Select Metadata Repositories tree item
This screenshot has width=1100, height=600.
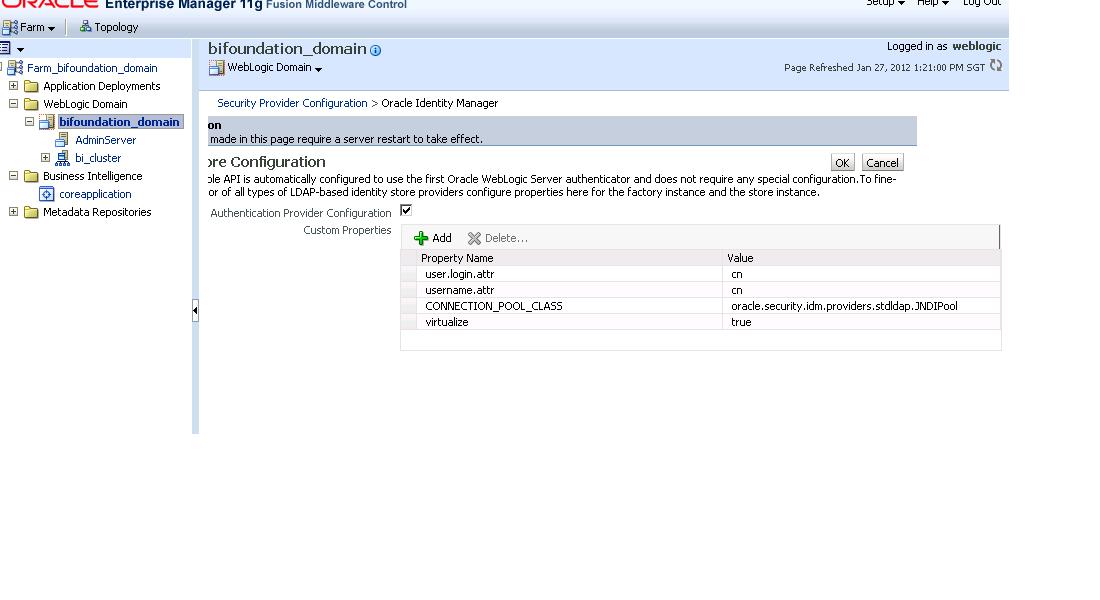97,213
